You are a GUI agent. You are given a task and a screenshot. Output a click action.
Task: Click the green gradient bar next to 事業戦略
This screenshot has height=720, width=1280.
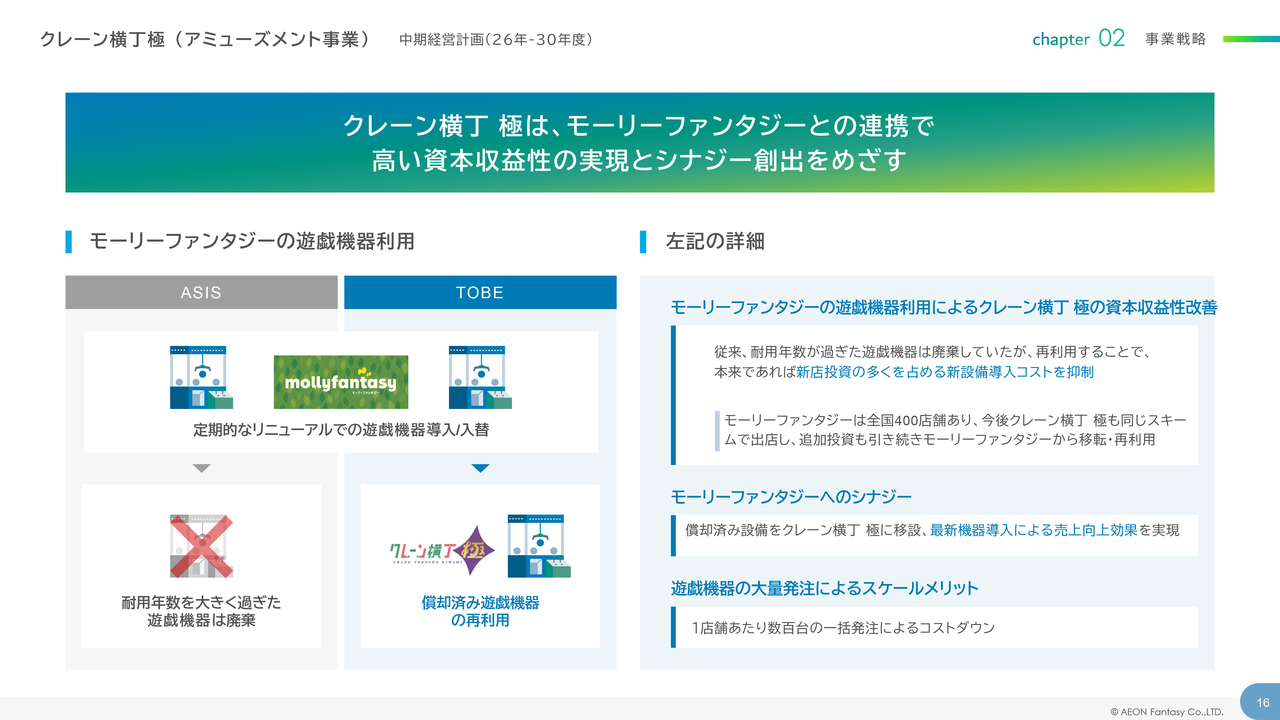click(x=1250, y=39)
